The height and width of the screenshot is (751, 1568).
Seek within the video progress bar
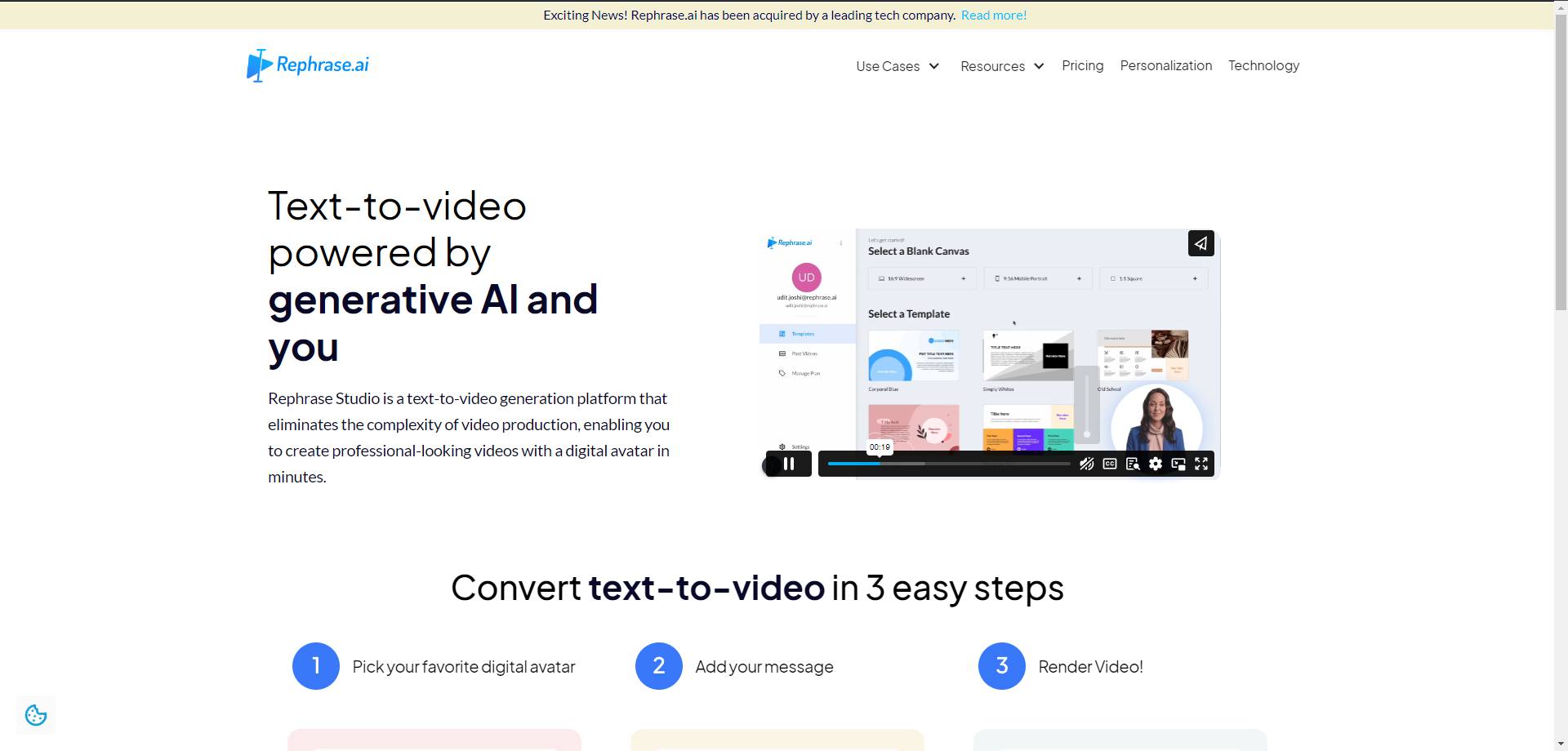click(949, 464)
